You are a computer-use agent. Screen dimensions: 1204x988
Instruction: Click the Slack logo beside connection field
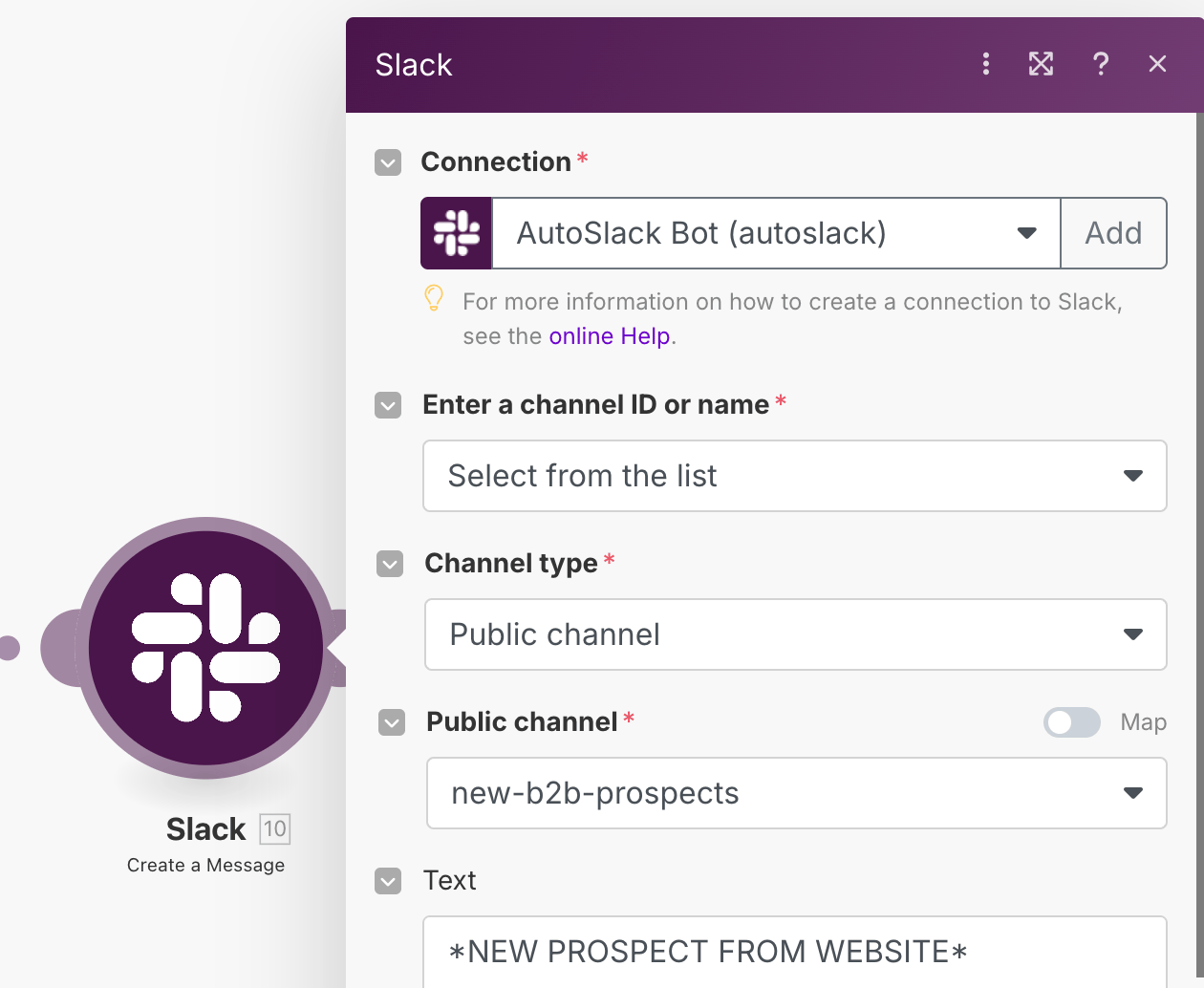pos(457,233)
